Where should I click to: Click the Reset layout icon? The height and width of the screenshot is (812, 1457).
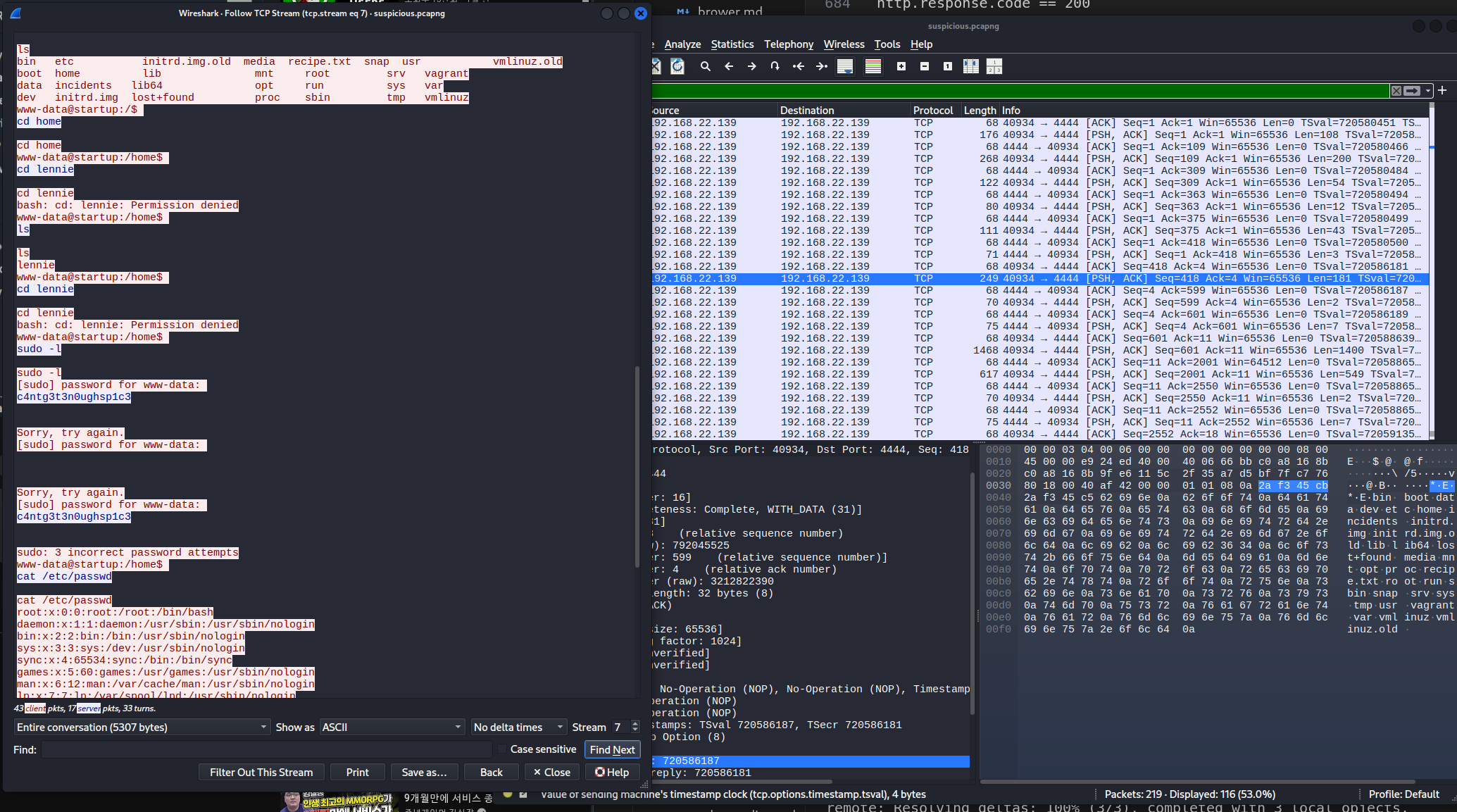point(994,66)
